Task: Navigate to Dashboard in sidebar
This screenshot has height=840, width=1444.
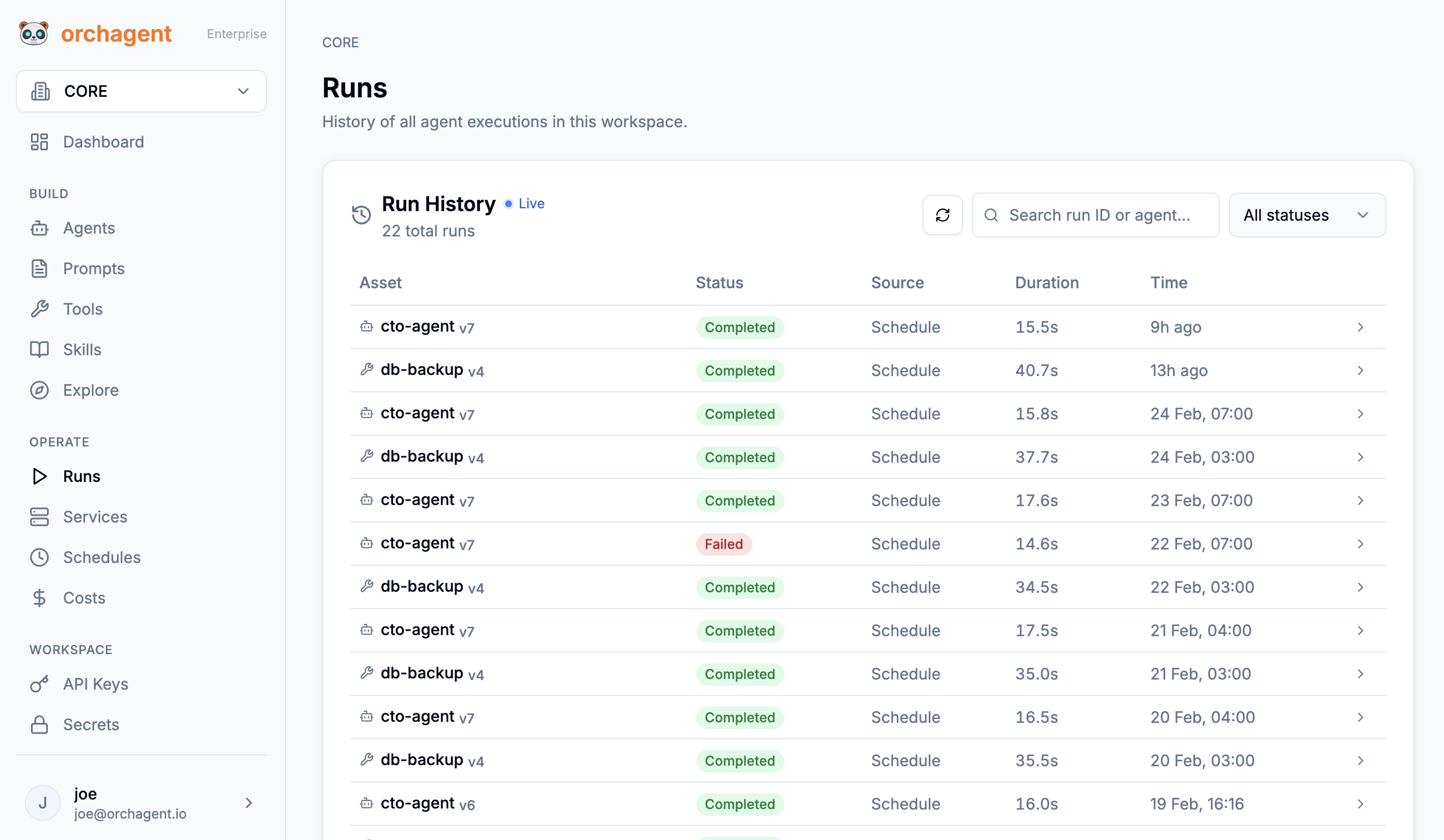Action: (103, 141)
